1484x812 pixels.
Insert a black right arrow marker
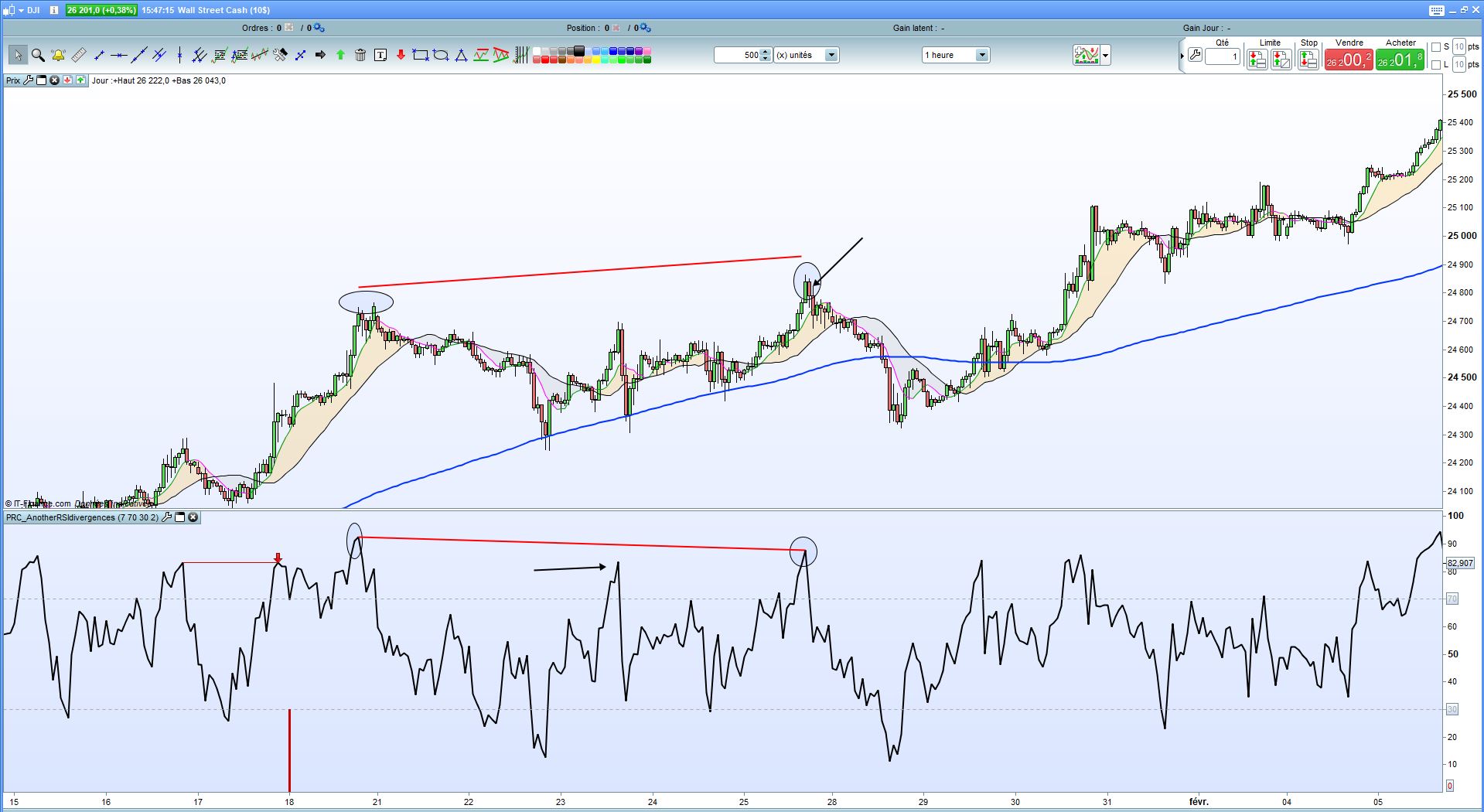[x=320, y=55]
